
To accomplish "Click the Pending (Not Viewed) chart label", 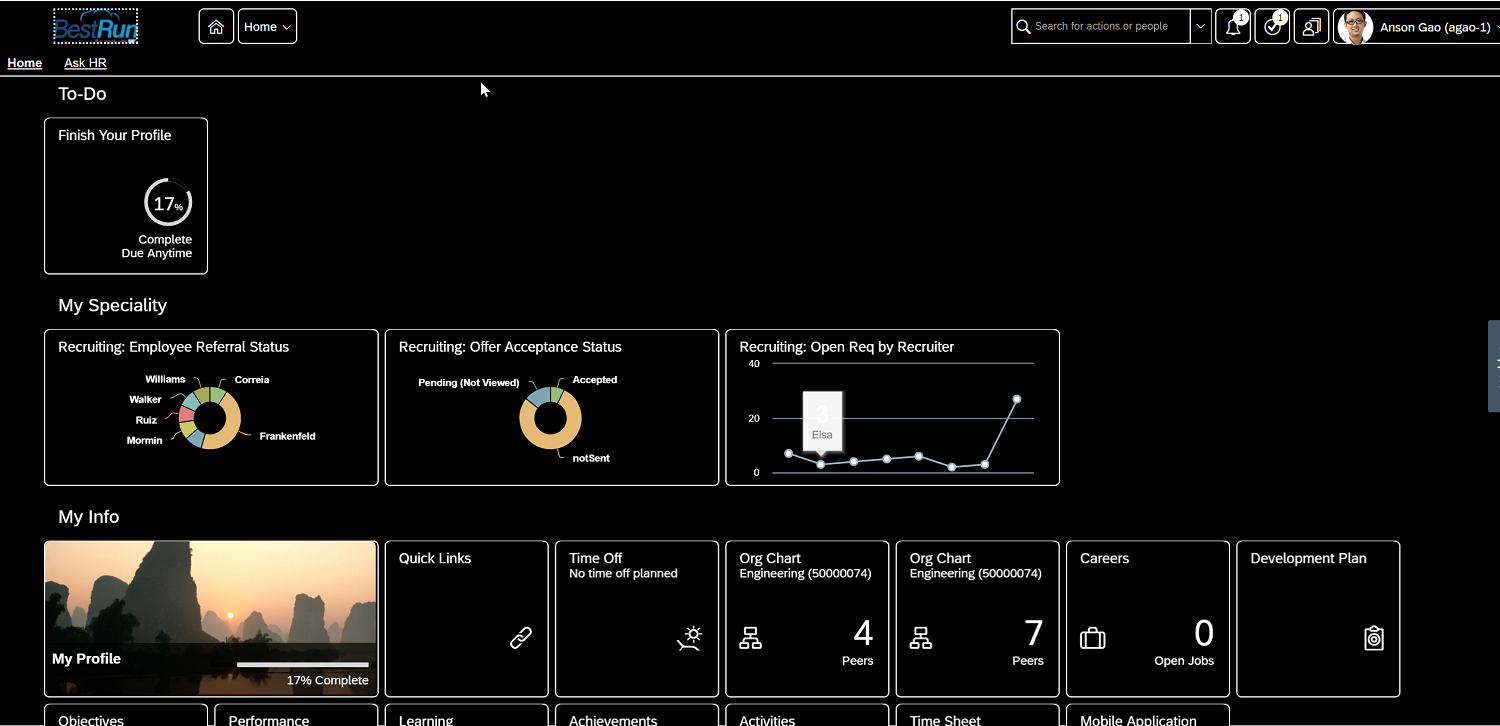I will click(469, 383).
